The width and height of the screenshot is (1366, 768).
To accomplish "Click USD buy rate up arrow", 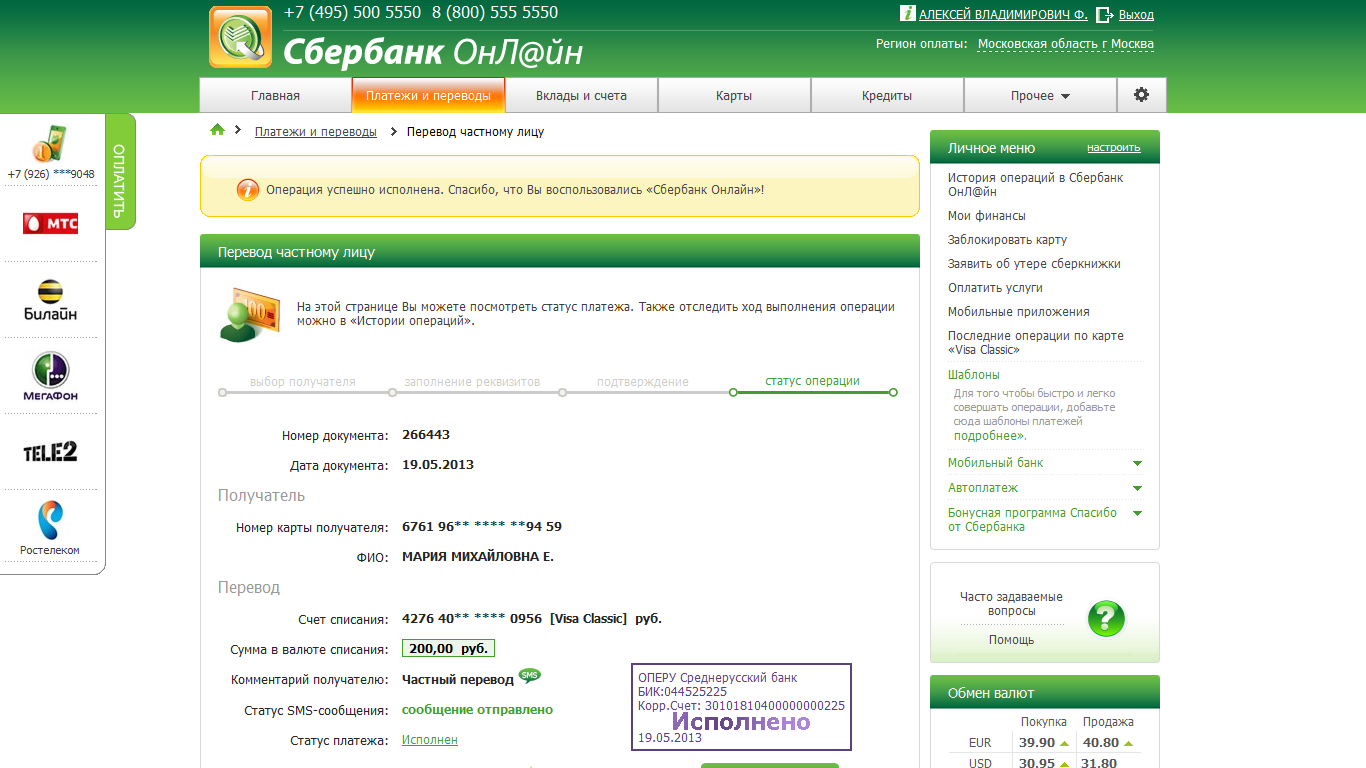I will click(1065, 764).
